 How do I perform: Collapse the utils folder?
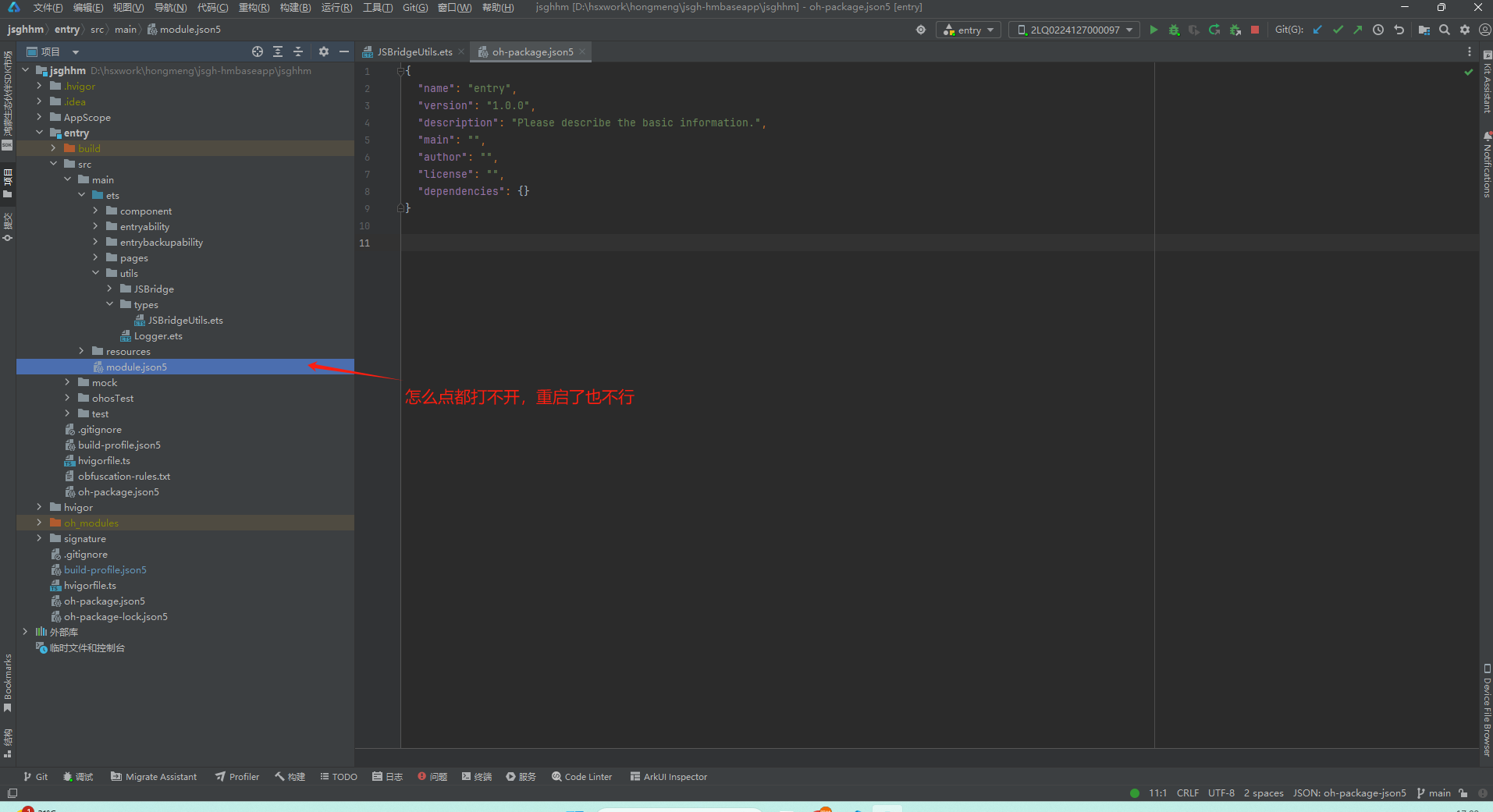click(x=96, y=273)
